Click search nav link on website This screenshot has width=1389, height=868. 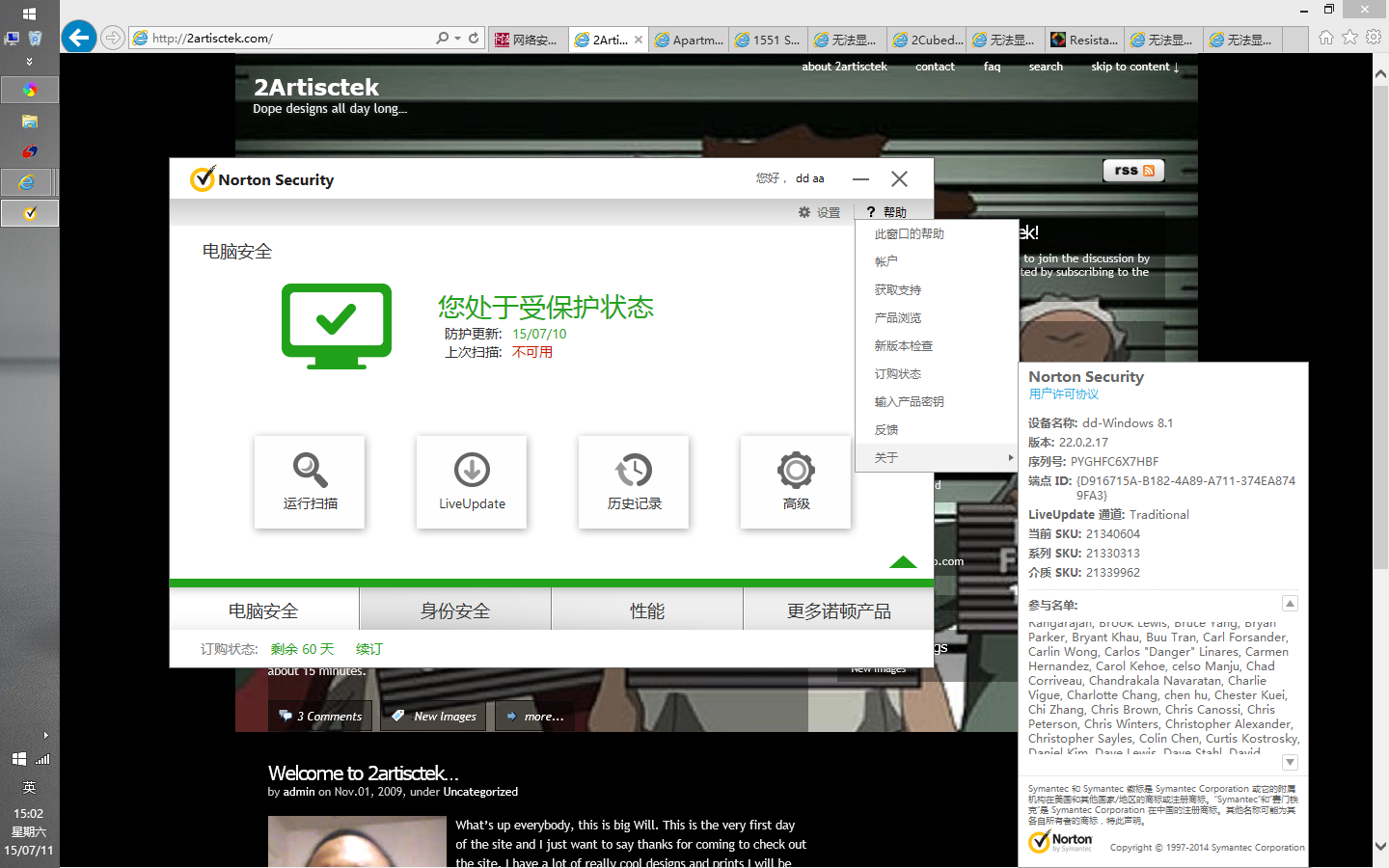coord(1046,67)
